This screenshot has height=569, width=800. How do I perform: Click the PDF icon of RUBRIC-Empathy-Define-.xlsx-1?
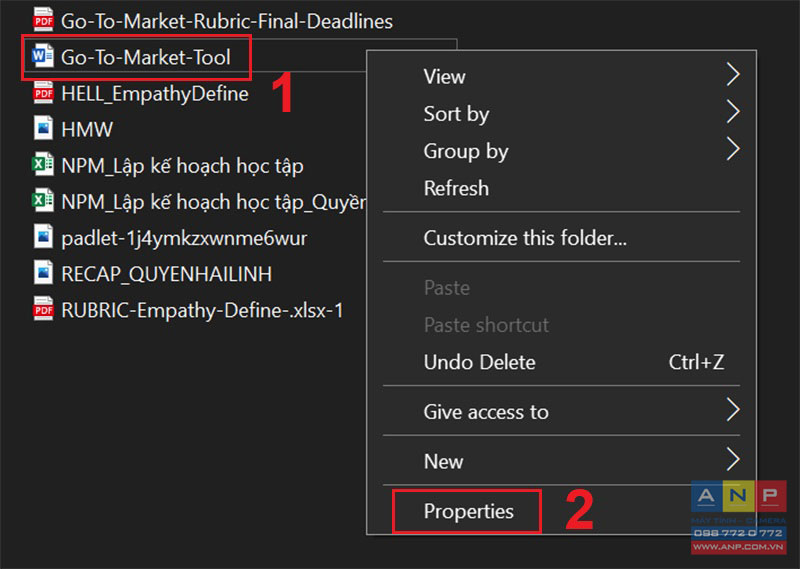click(43, 309)
